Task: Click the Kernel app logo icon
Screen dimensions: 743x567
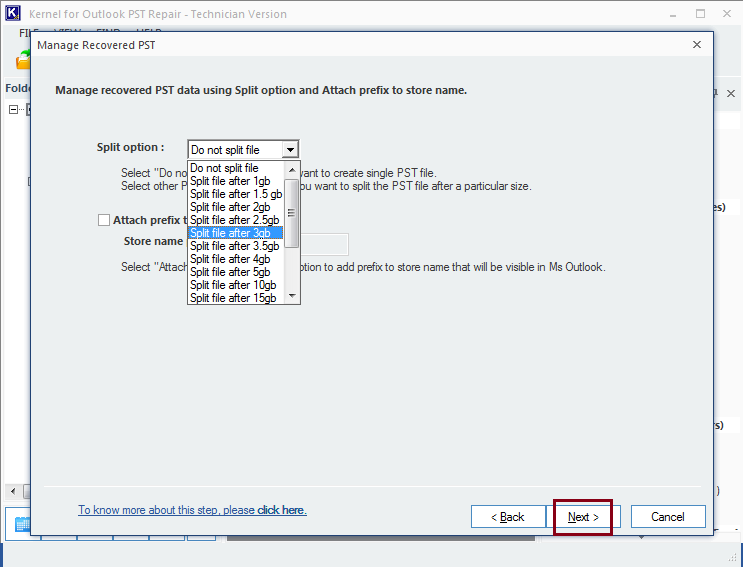Action: tap(13, 13)
